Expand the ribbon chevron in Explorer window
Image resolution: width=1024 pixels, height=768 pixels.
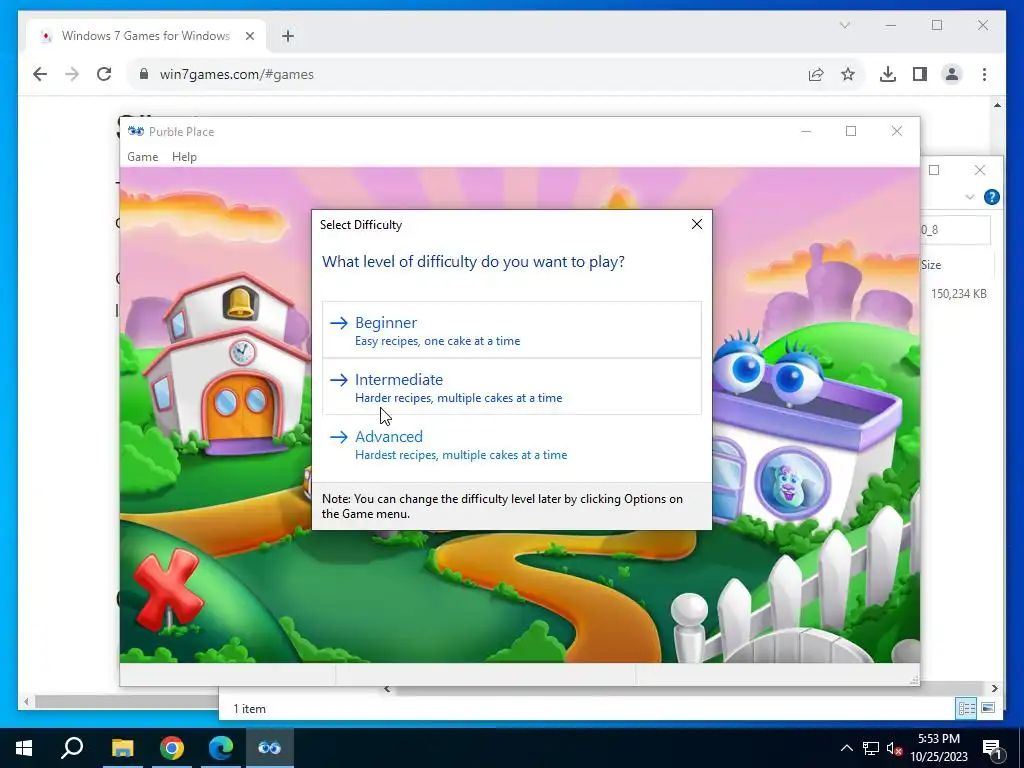coord(970,197)
